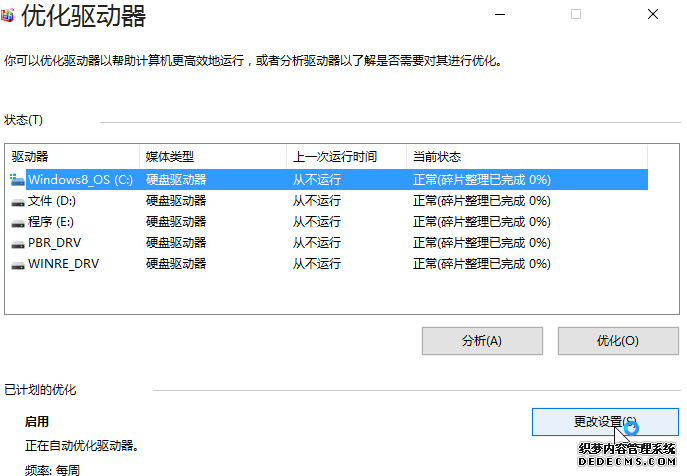Click 硬盘驱动器 media type for PBR_DRV
This screenshot has width=687, height=476.
point(176,243)
